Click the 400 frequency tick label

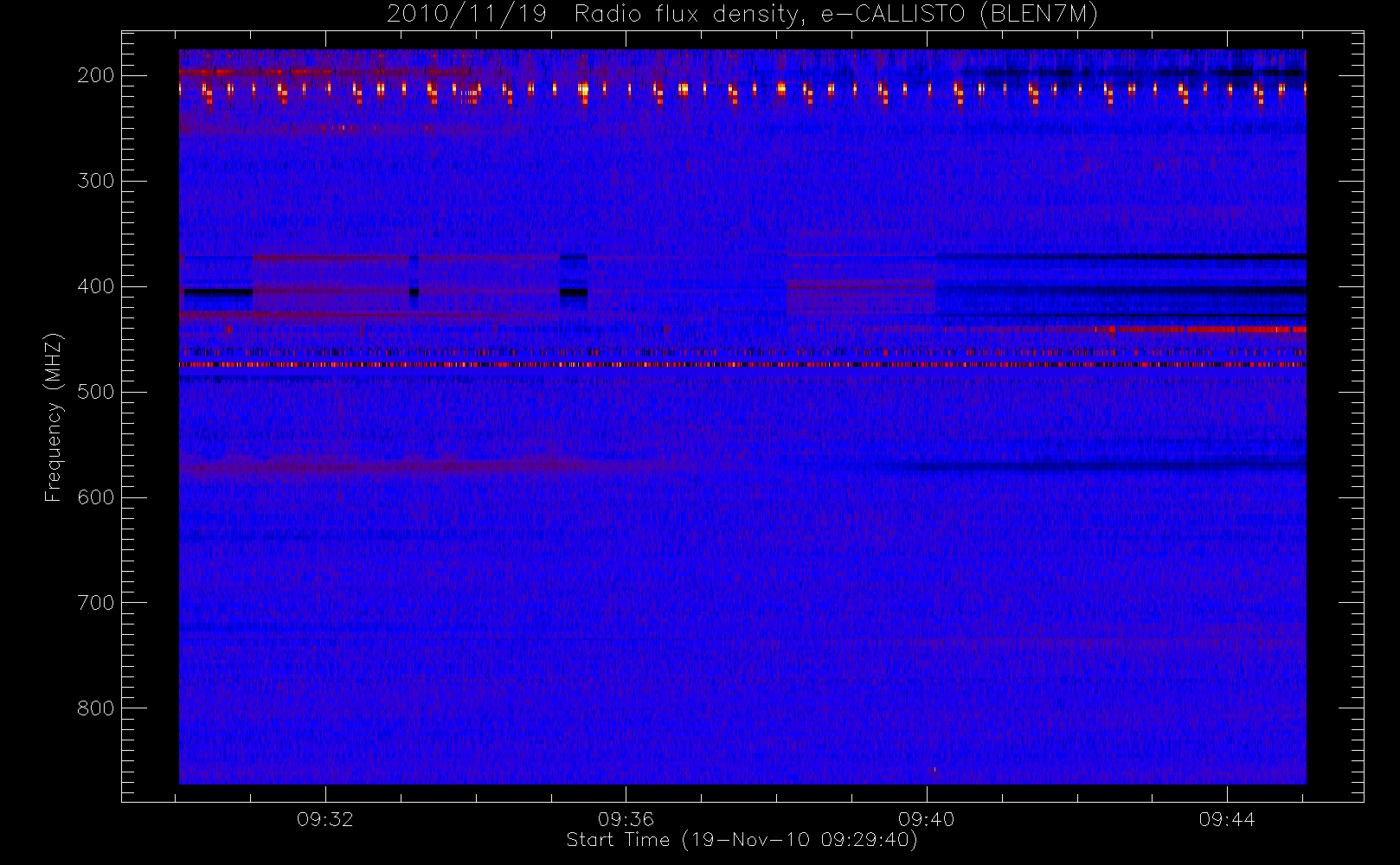(x=95, y=286)
